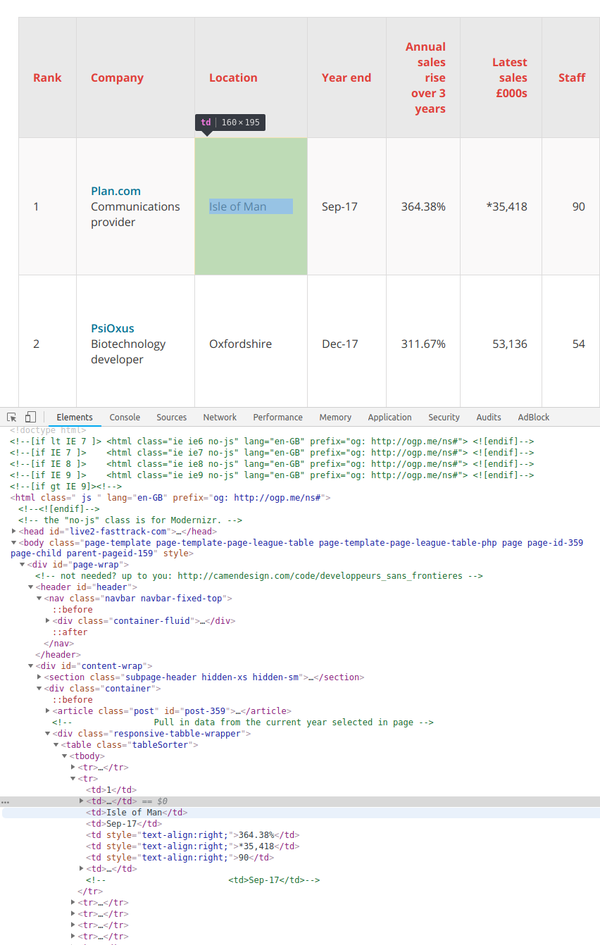
Task: Collapse the tbody node
Action: 64,756
